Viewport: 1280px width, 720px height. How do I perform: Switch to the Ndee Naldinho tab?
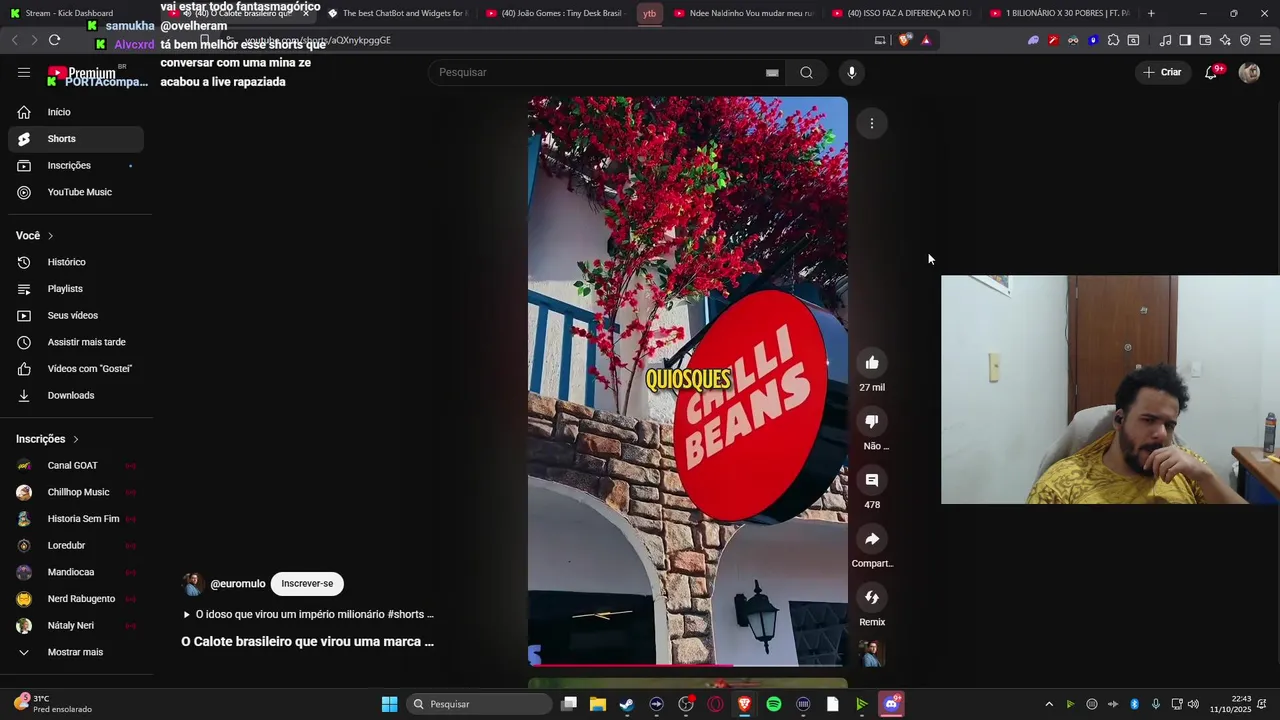(x=744, y=13)
